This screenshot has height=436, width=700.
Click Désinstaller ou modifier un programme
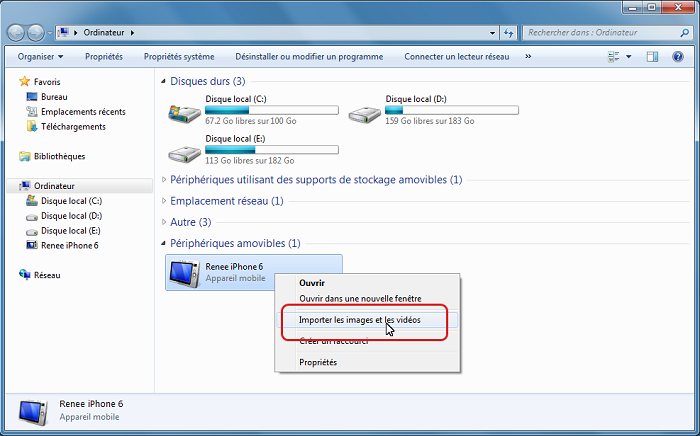coord(309,57)
